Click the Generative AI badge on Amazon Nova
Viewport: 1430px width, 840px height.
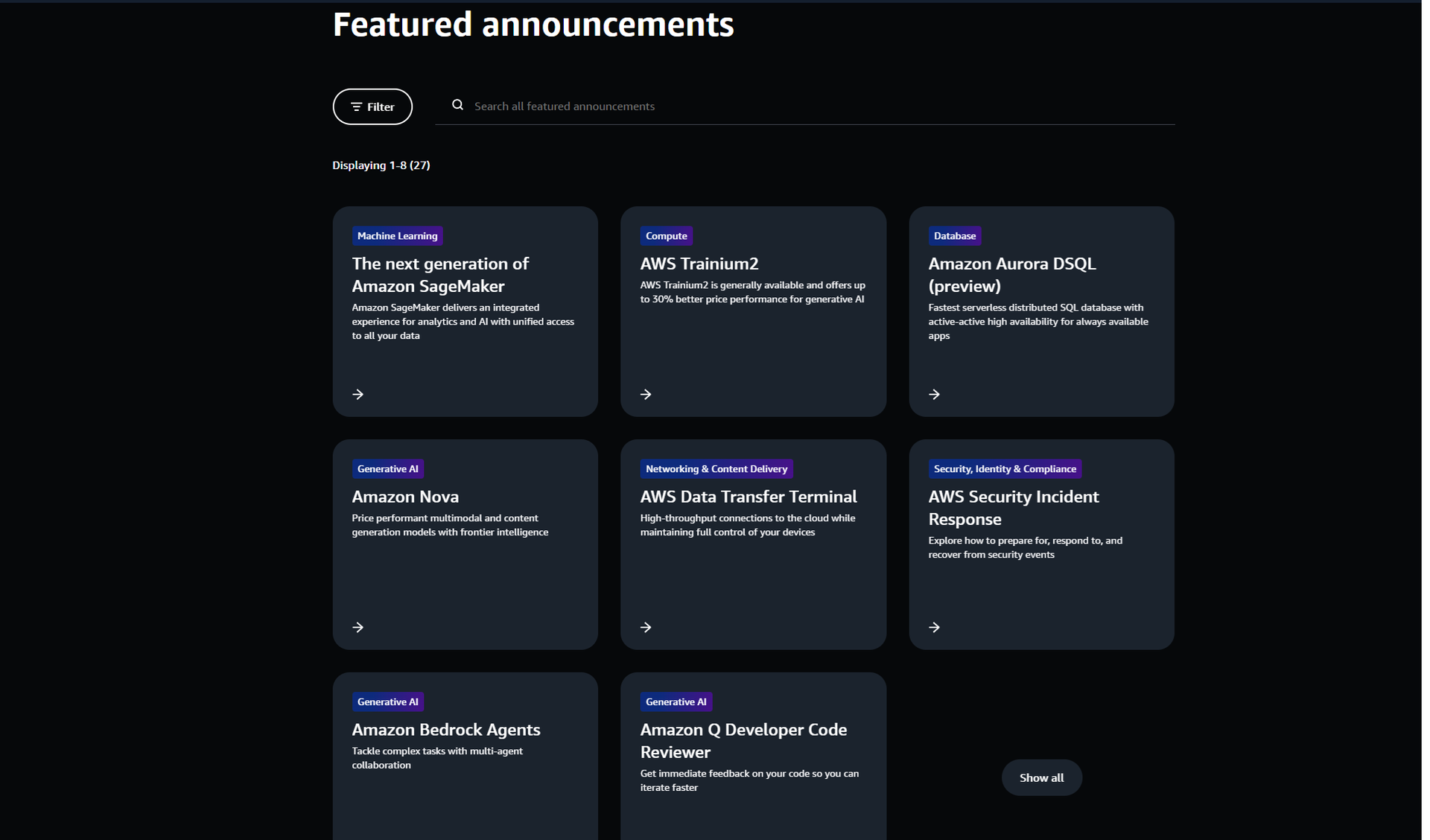click(387, 468)
